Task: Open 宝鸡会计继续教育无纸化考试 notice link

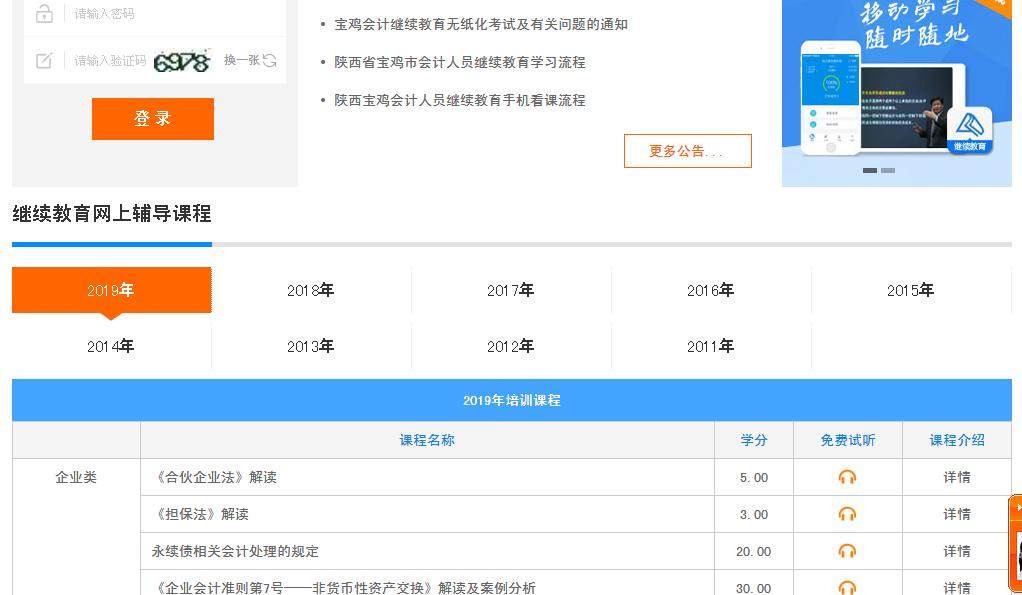Action: pos(481,24)
